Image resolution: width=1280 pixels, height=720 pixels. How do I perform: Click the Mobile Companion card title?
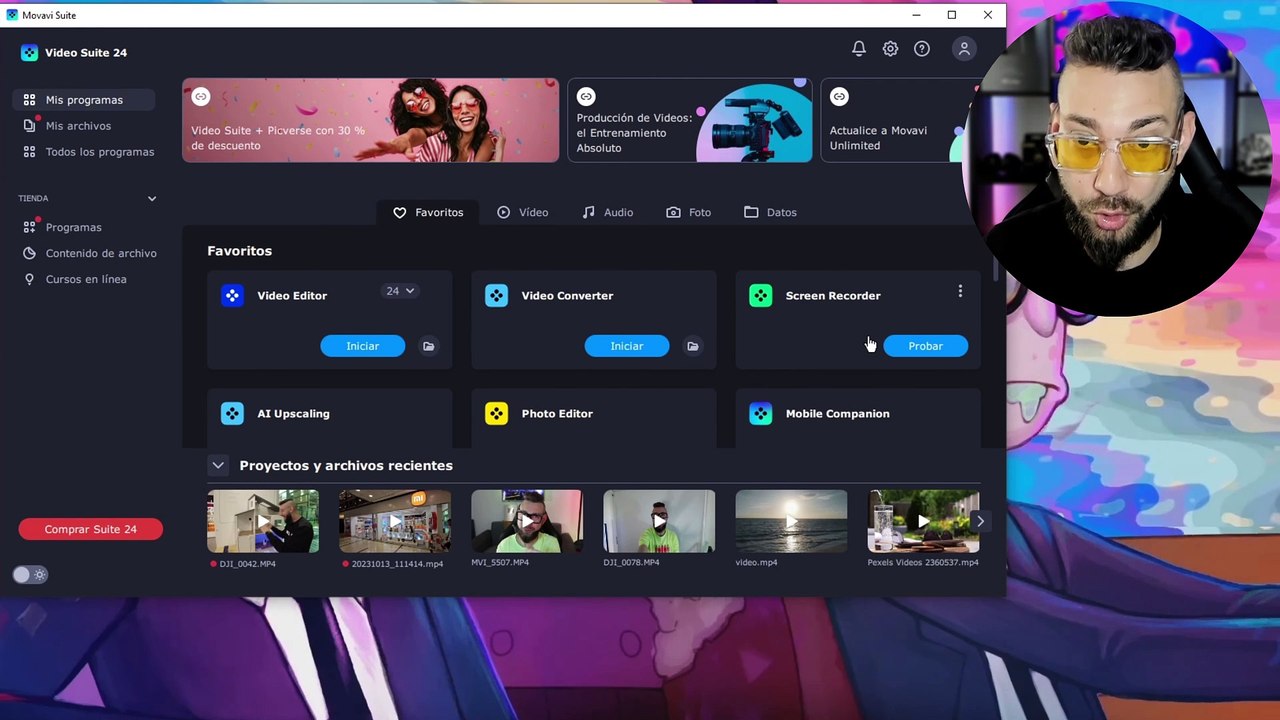coord(837,414)
